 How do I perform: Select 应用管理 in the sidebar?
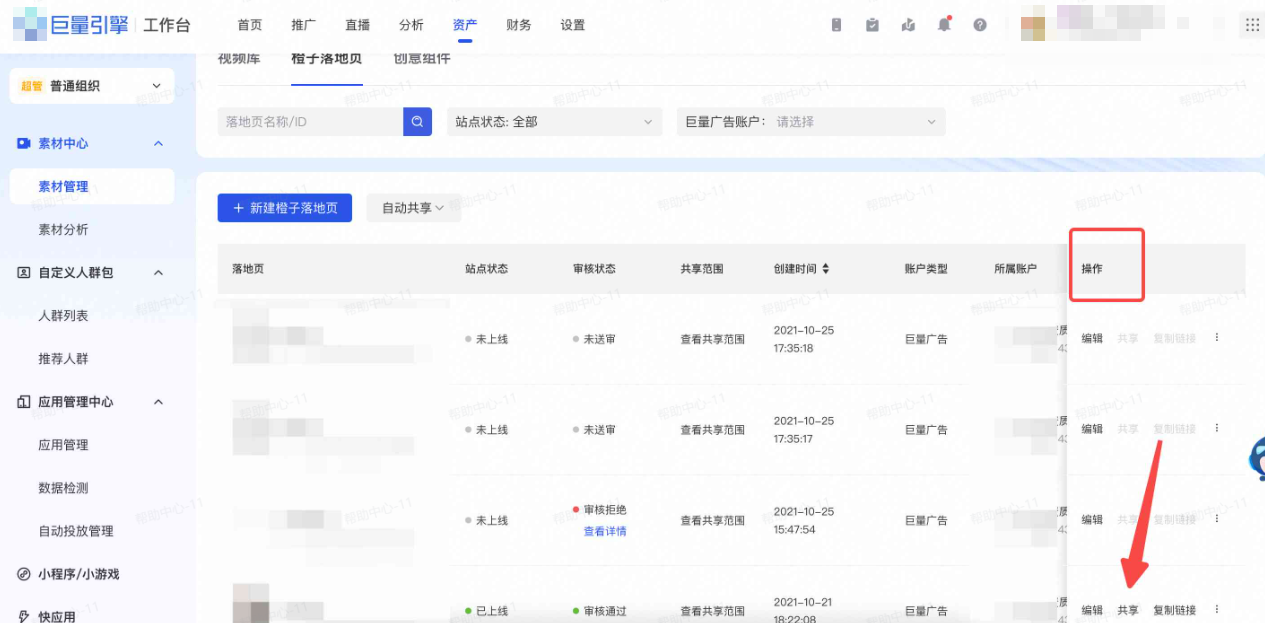click(63, 445)
